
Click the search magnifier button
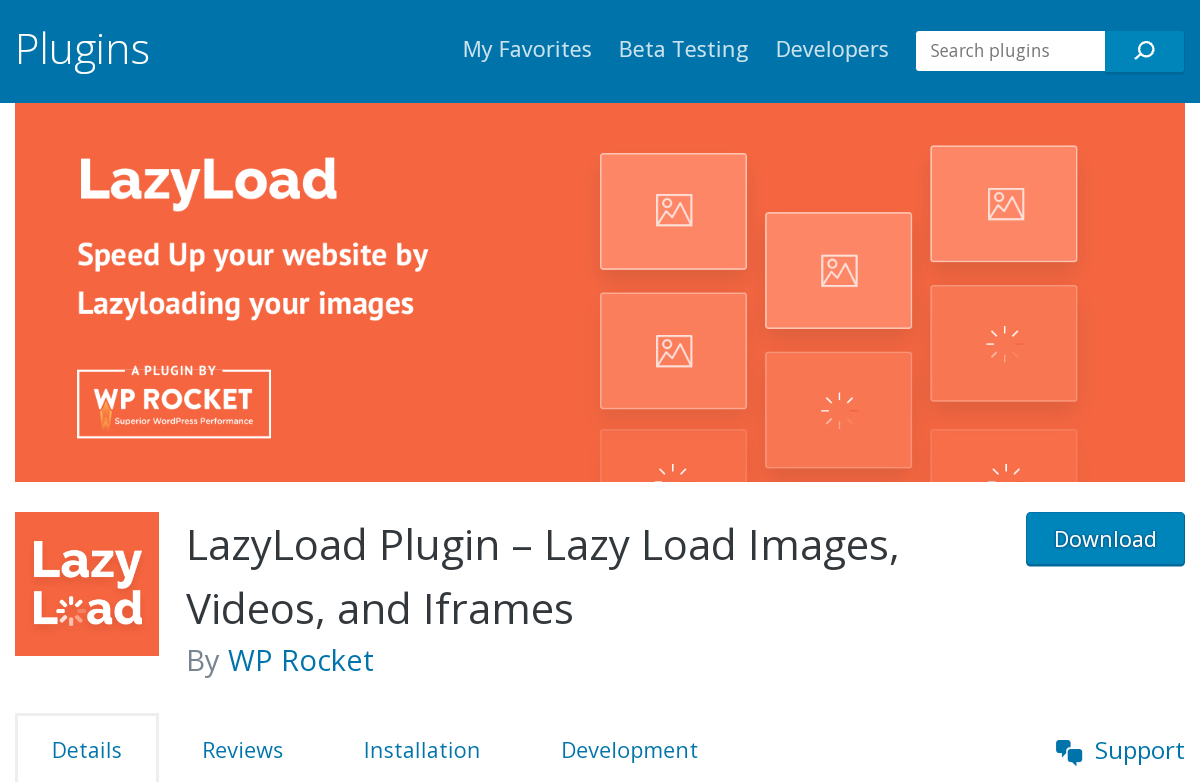coord(1144,51)
